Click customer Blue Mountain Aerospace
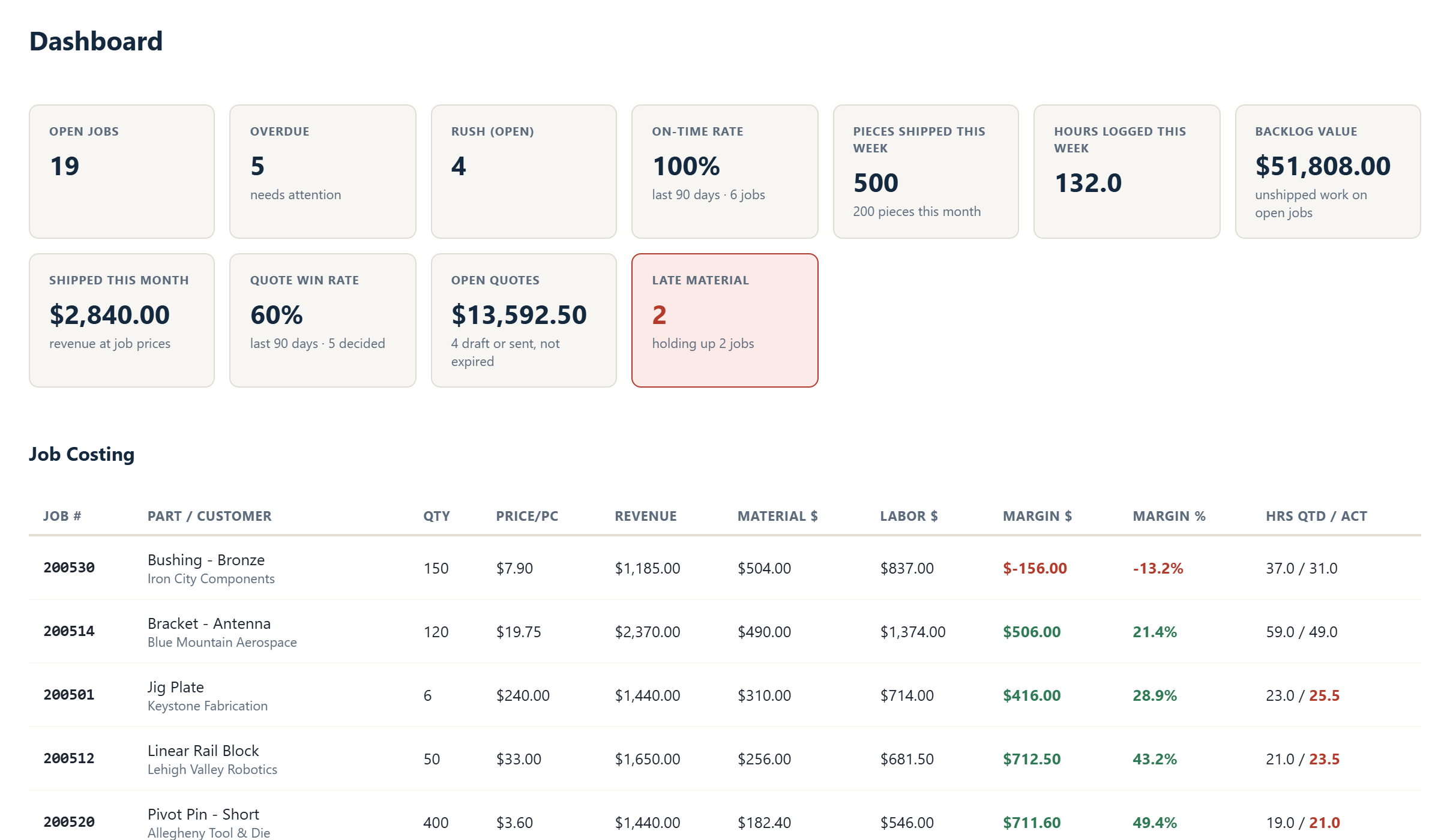The width and height of the screenshot is (1450, 840). [222, 643]
